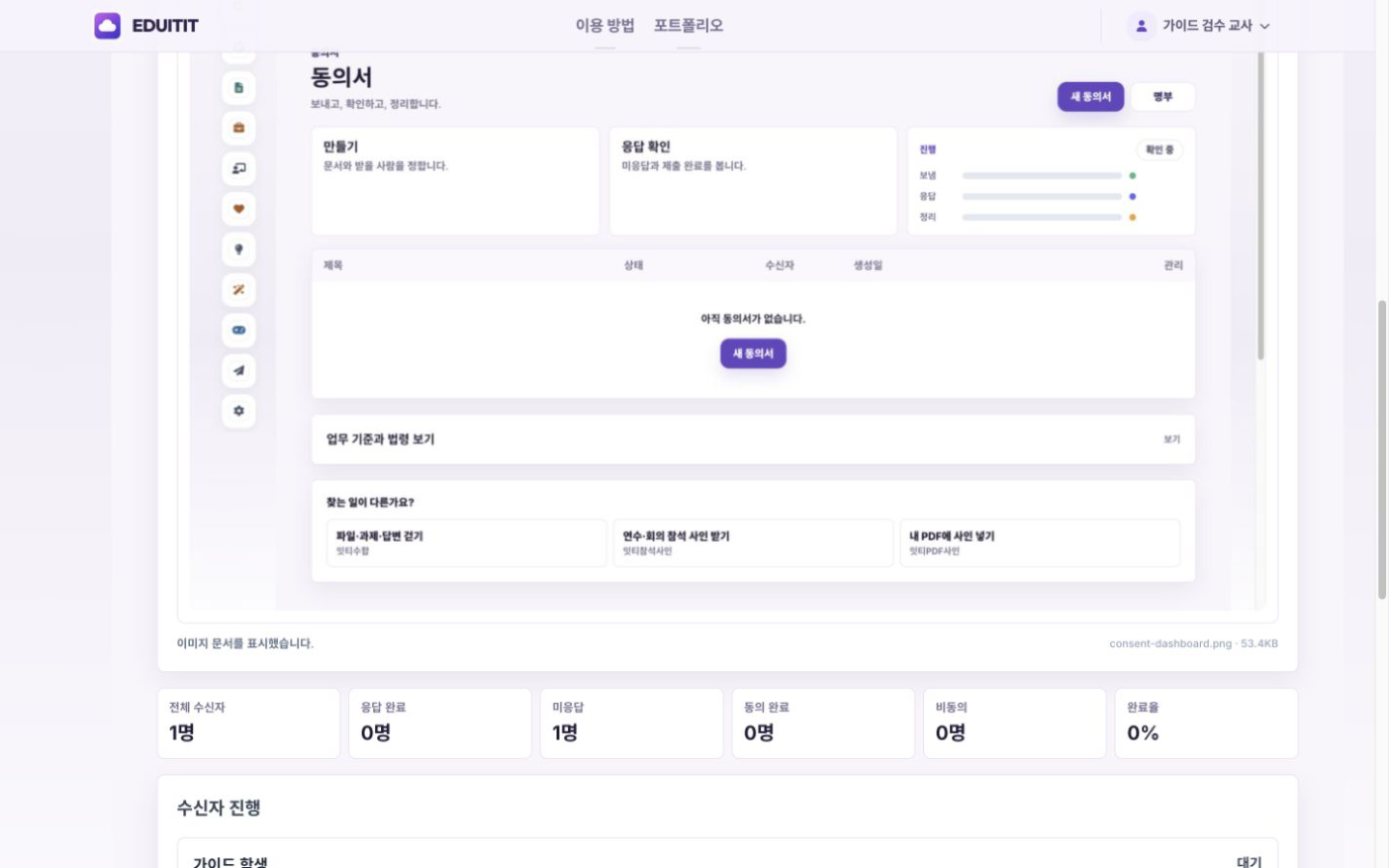Click the 전체 수신자 1명 stat card
This screenshot has height=868, width=1389.
tap(249, 723)
